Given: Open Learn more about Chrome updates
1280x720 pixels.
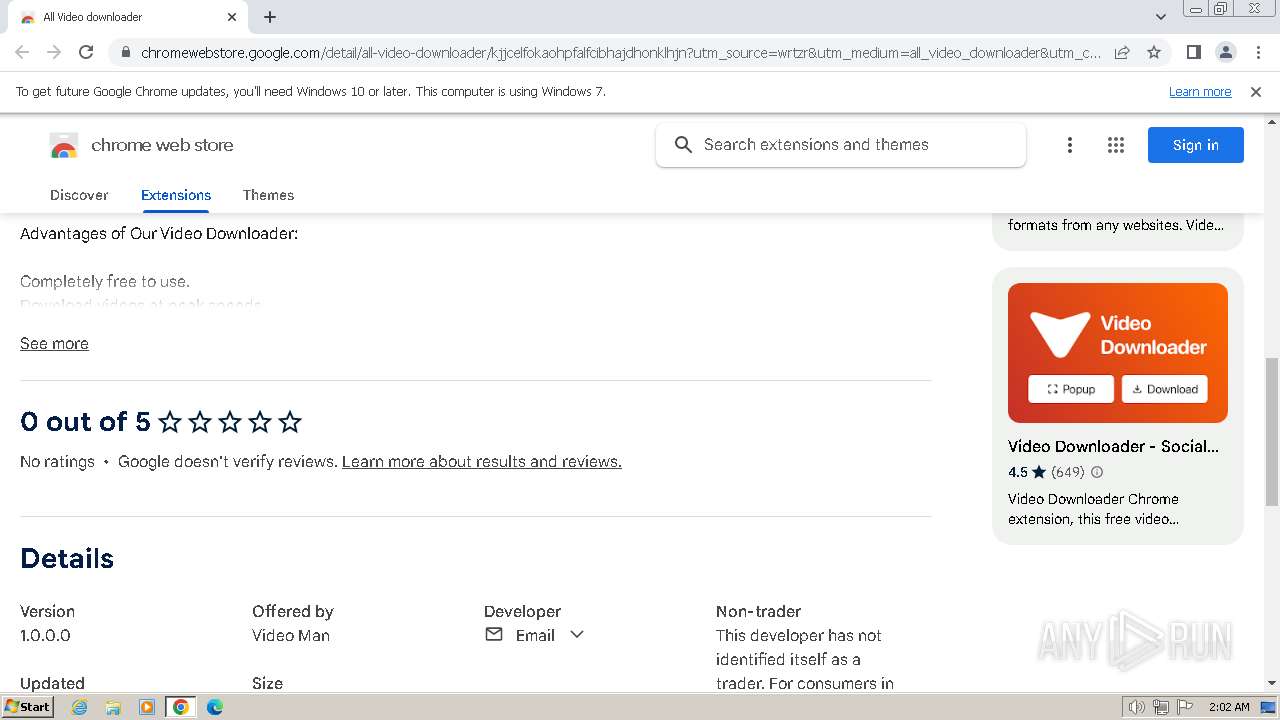Looking at the screenshot, I should pyautogui.click(x=1200, y=92).
